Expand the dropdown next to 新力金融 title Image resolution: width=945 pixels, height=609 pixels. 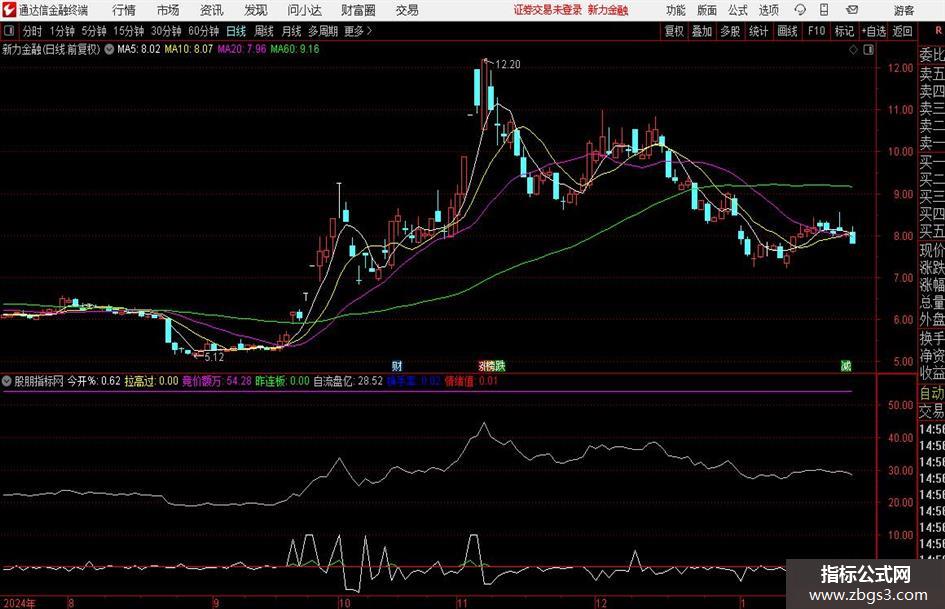[109, 49]
